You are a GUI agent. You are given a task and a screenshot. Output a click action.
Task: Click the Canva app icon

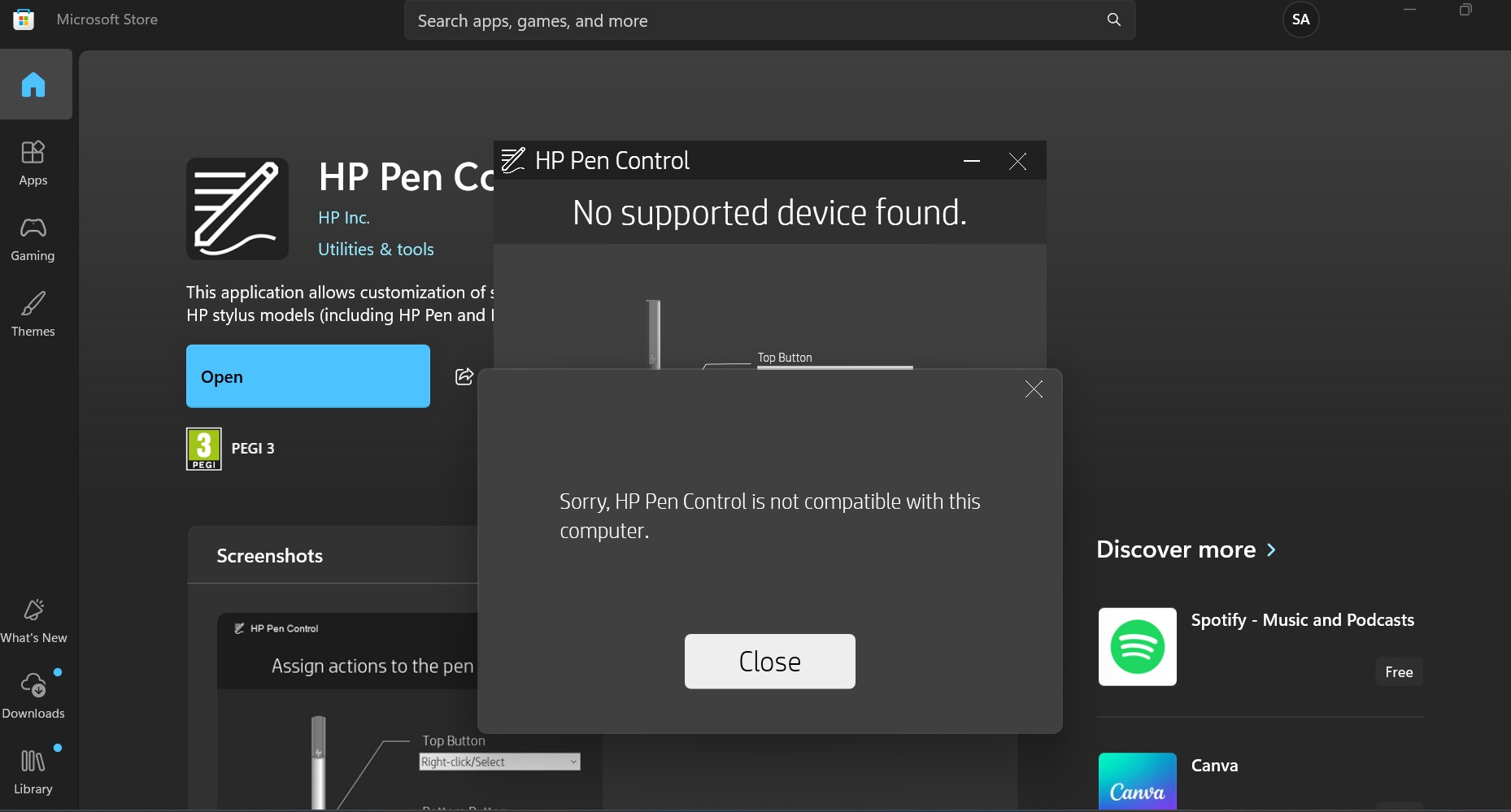coord(1137,781)
